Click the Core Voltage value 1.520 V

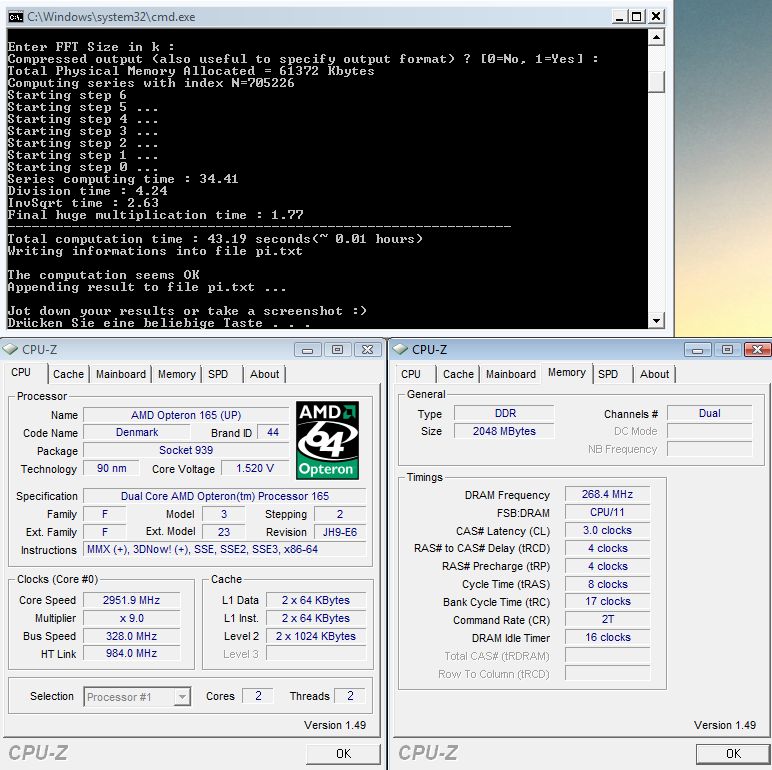coord(255,468)
